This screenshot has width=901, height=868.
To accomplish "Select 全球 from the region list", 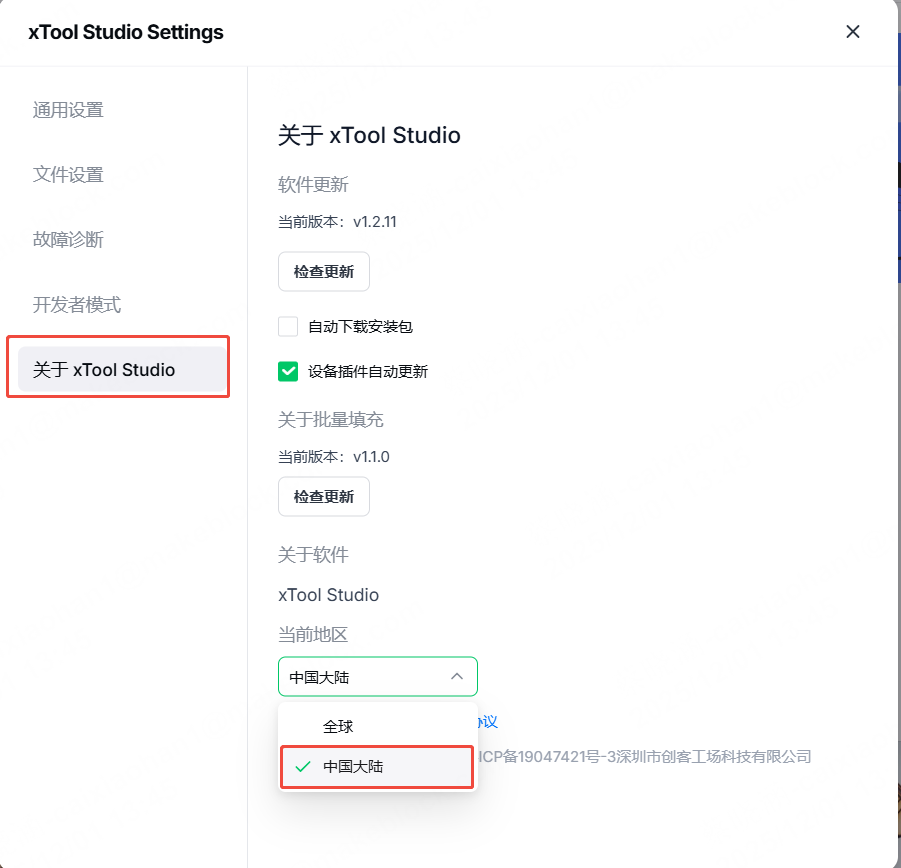I will pyautogui.click(x=338, y=727).
